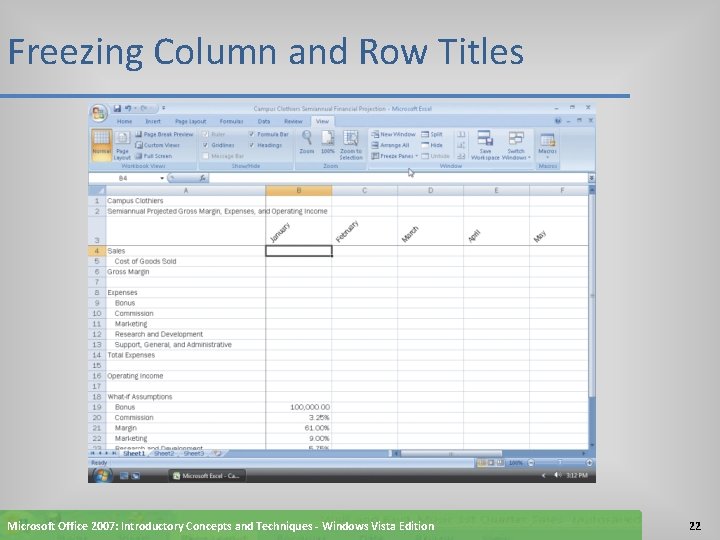This screenshot has height=540, width=720.
Task: Click cell containing 100,000.00
Action: (x=298, y=407)
